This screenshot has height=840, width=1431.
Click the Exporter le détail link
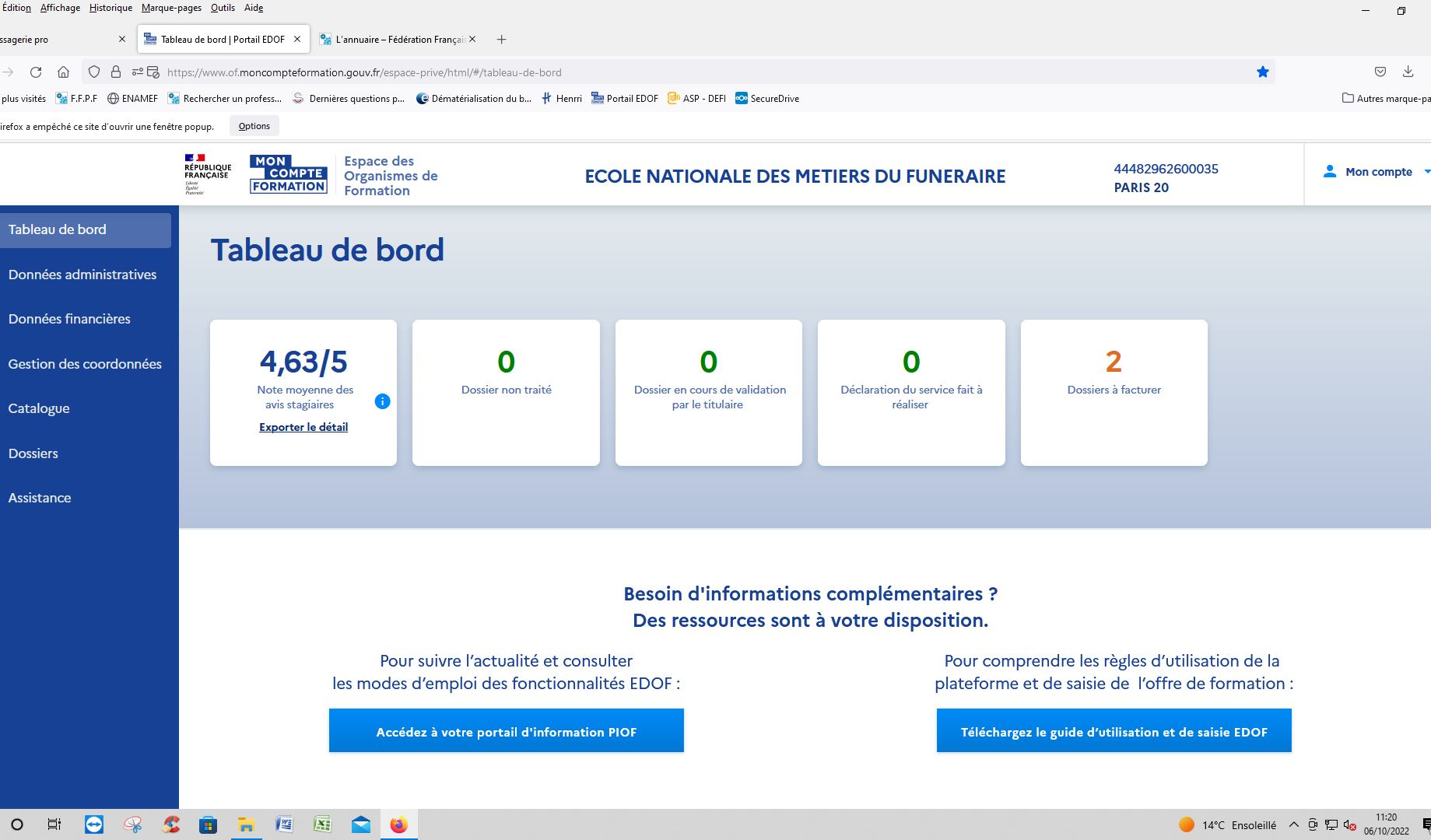(x=303, y=427)
